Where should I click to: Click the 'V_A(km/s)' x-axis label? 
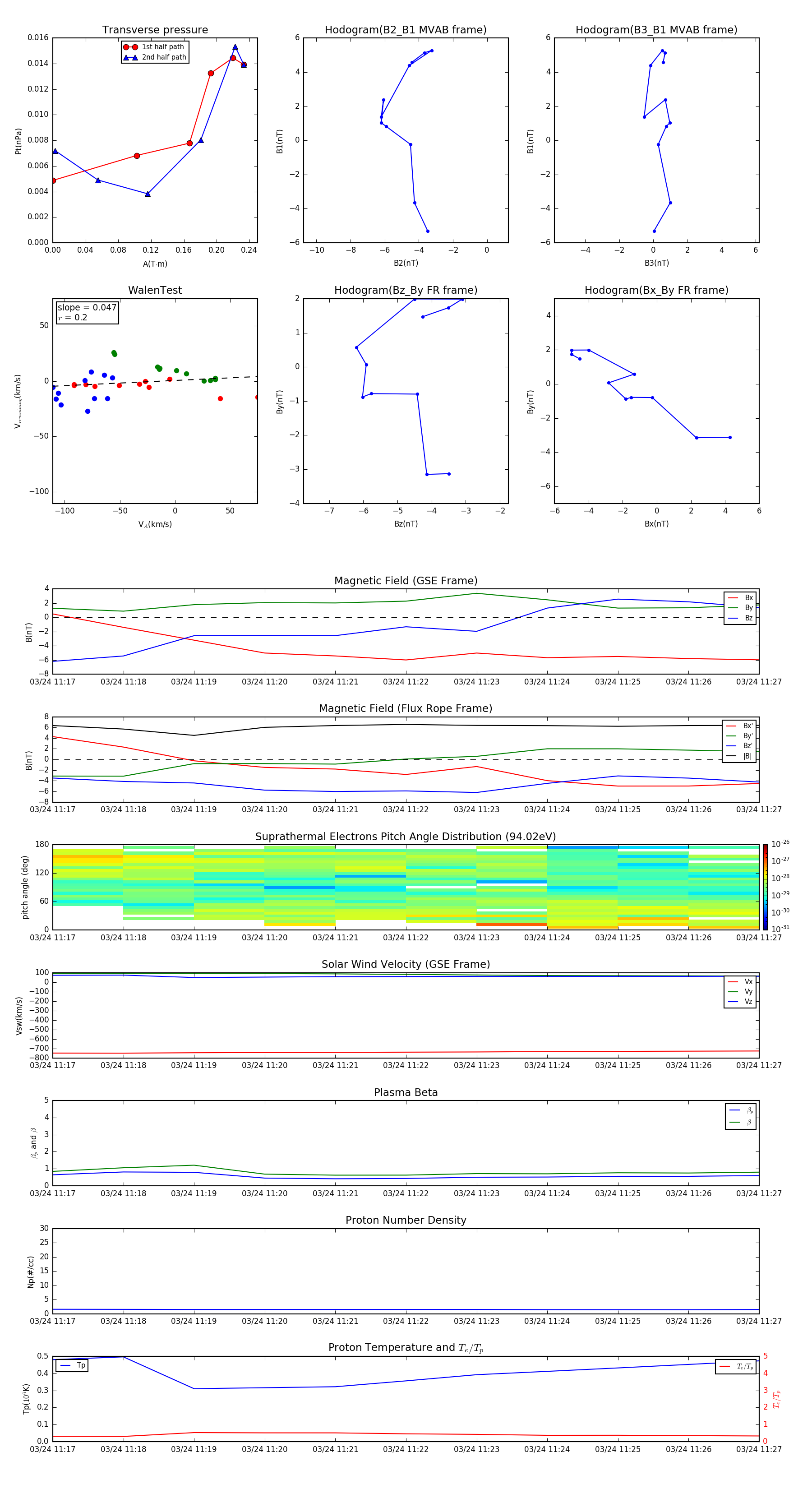[155, 524]
